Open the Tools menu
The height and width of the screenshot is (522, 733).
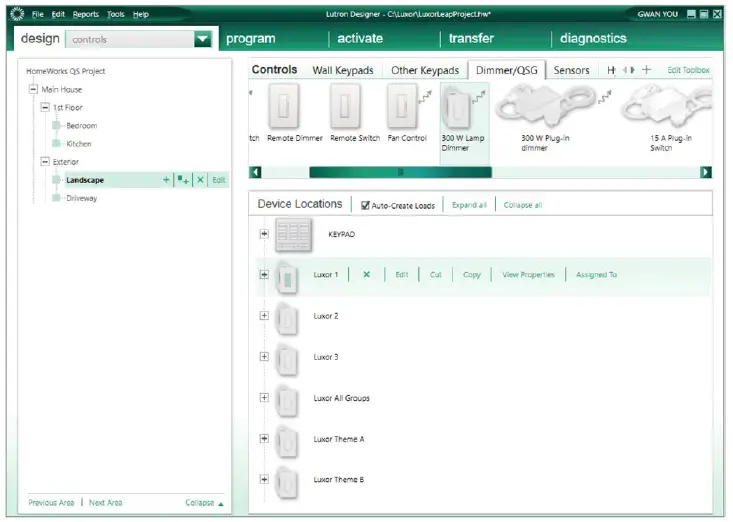[115, 14]
